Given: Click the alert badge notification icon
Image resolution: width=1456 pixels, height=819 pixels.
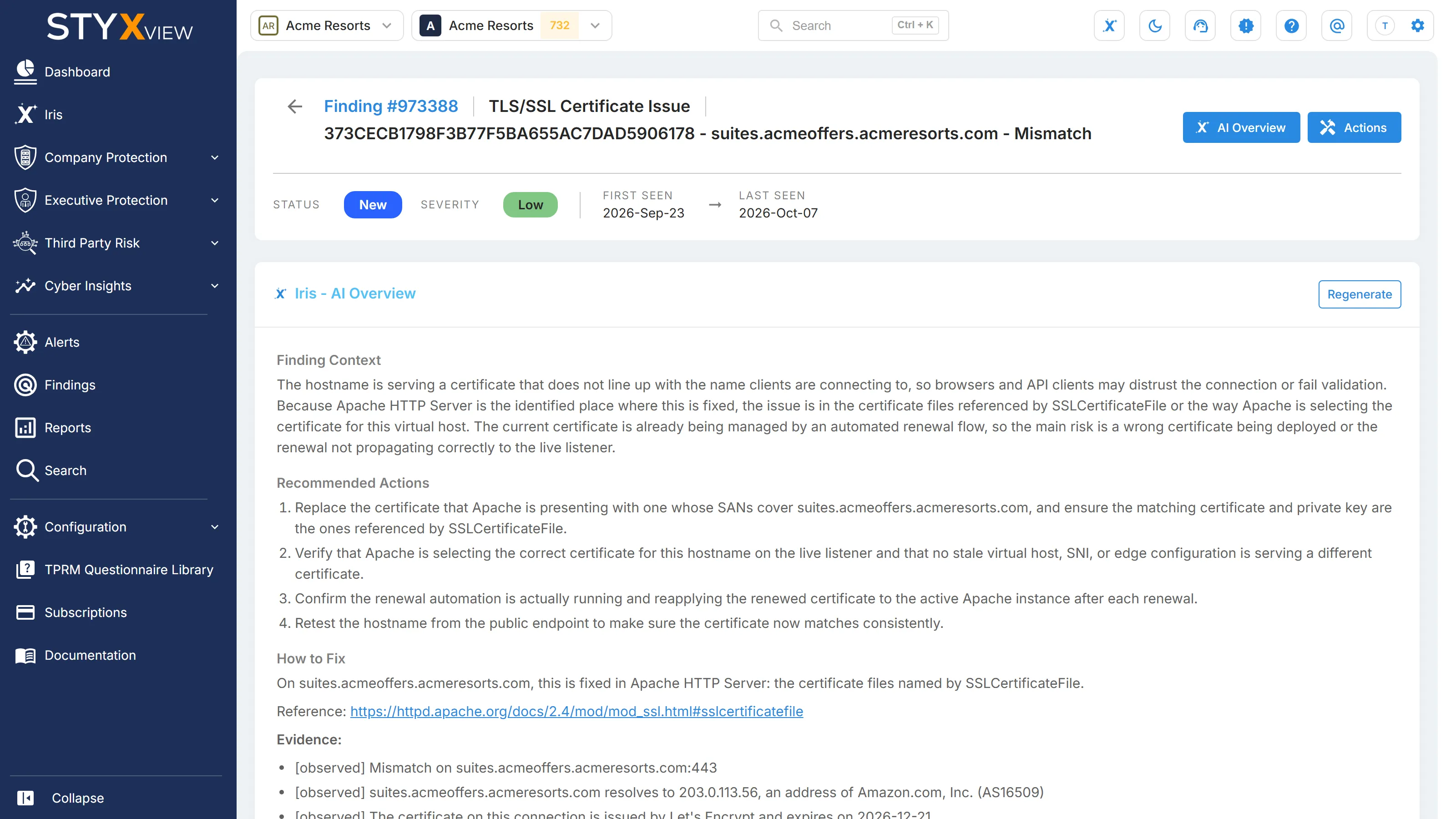Looking at the screenshot, I should click(1246, 25).
